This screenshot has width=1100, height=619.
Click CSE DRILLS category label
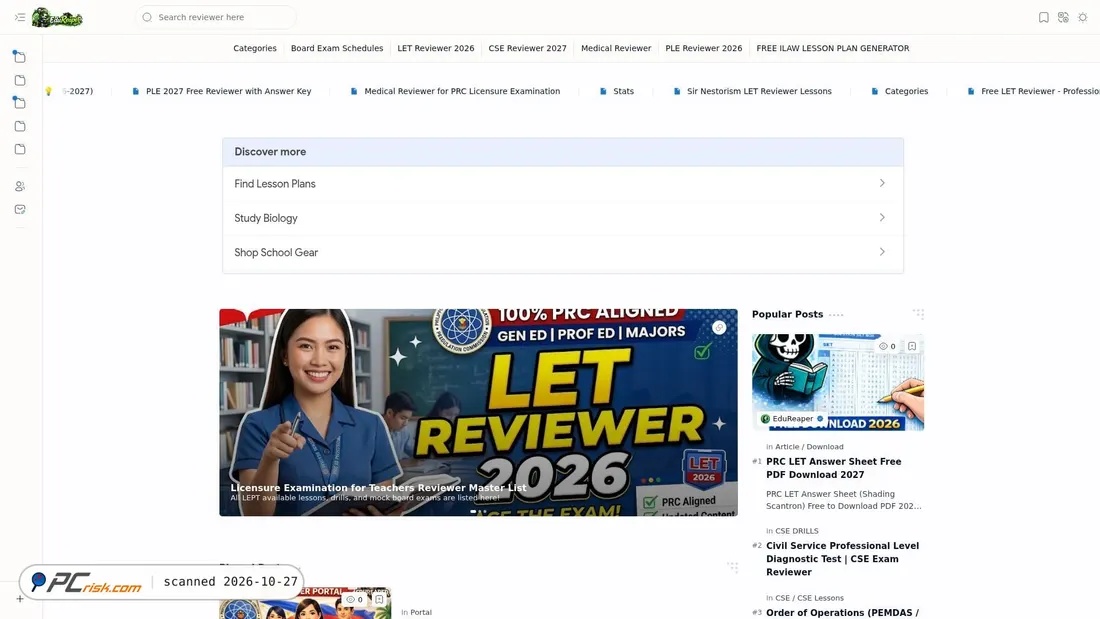point(797,531)
